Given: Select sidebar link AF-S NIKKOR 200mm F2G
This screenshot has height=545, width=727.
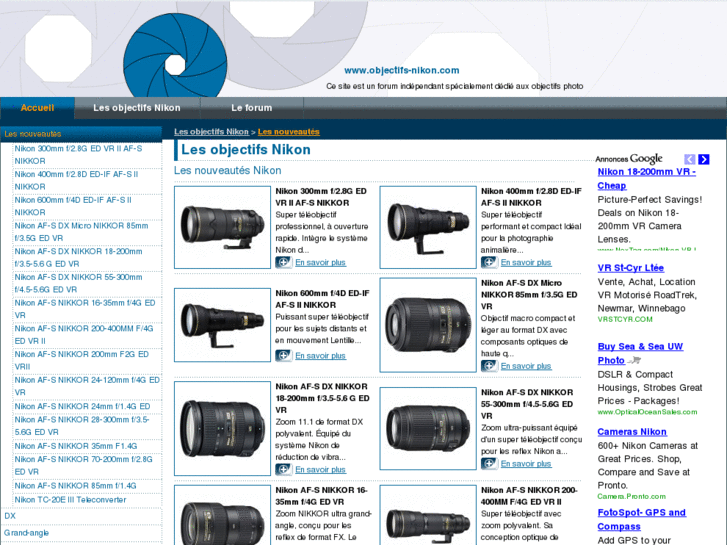Looking at the screenshot, I should tap(82, 360).
